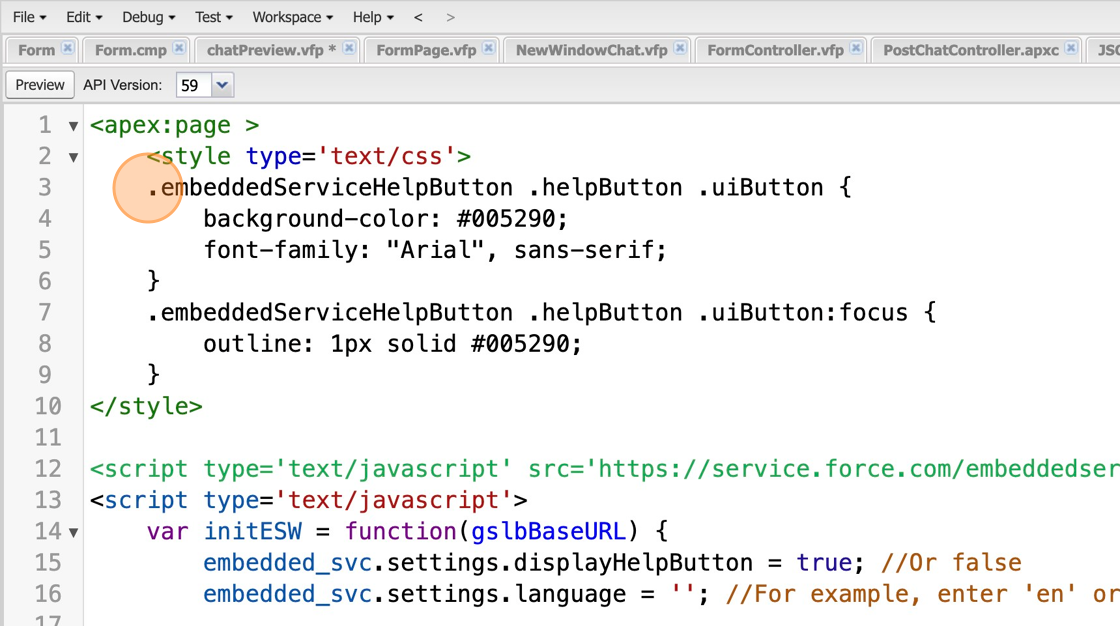This screenshot has width=1120, height=626.
Task: Collapse the style block on line 2
Action: 73,157
